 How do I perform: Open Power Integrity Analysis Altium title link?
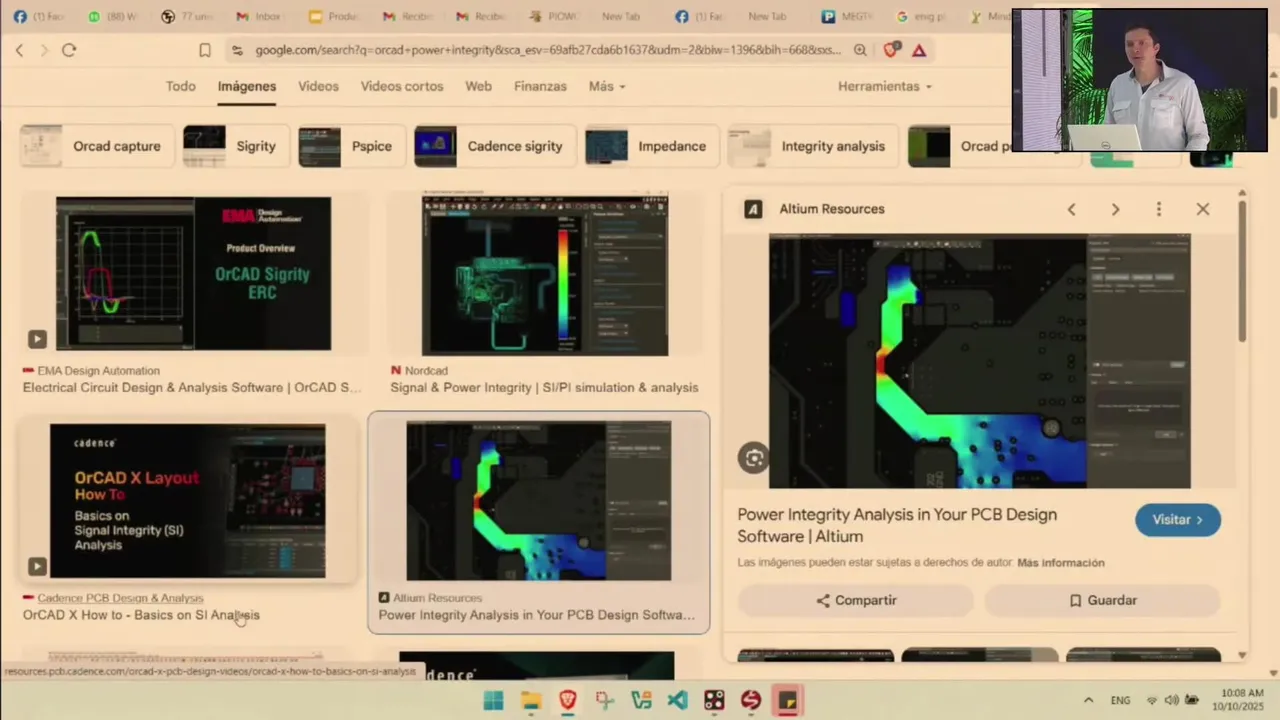tap(897, 525)
